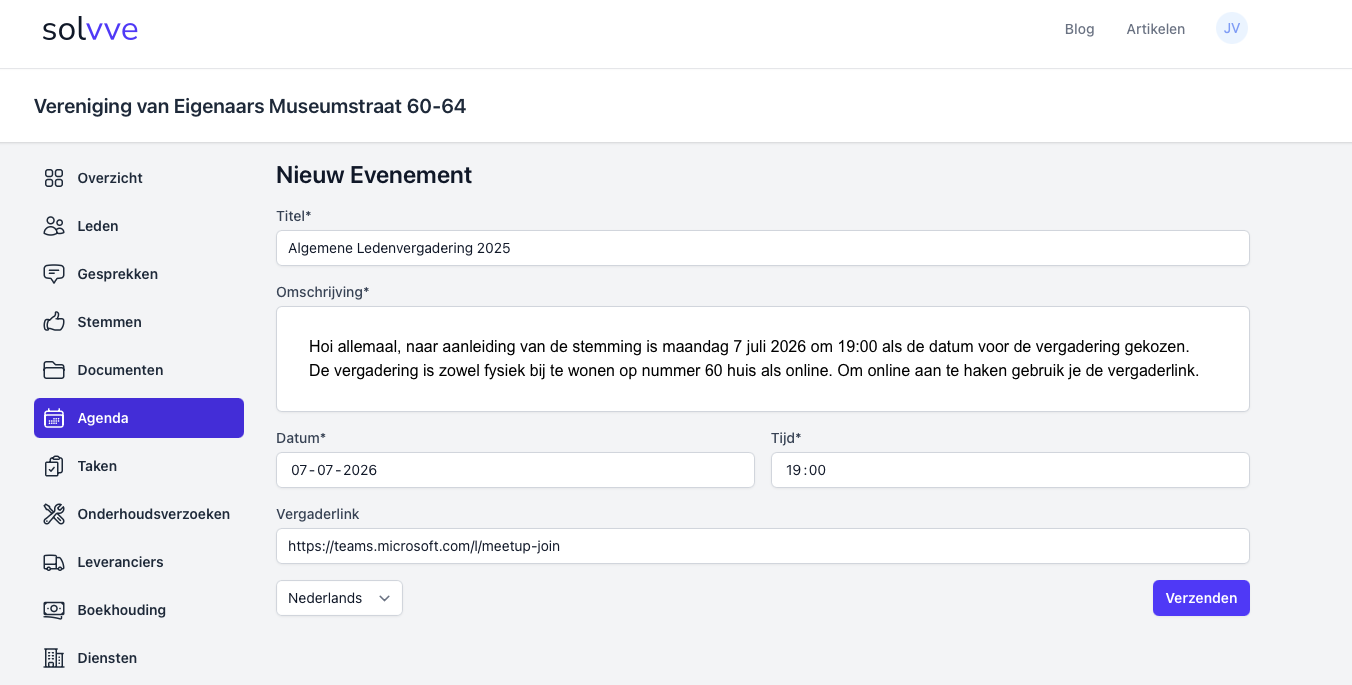The image size is (1352, 685).
Task: Click the Vergaderlink URL field
Action: pyautogui.click(x=762, y=546)
